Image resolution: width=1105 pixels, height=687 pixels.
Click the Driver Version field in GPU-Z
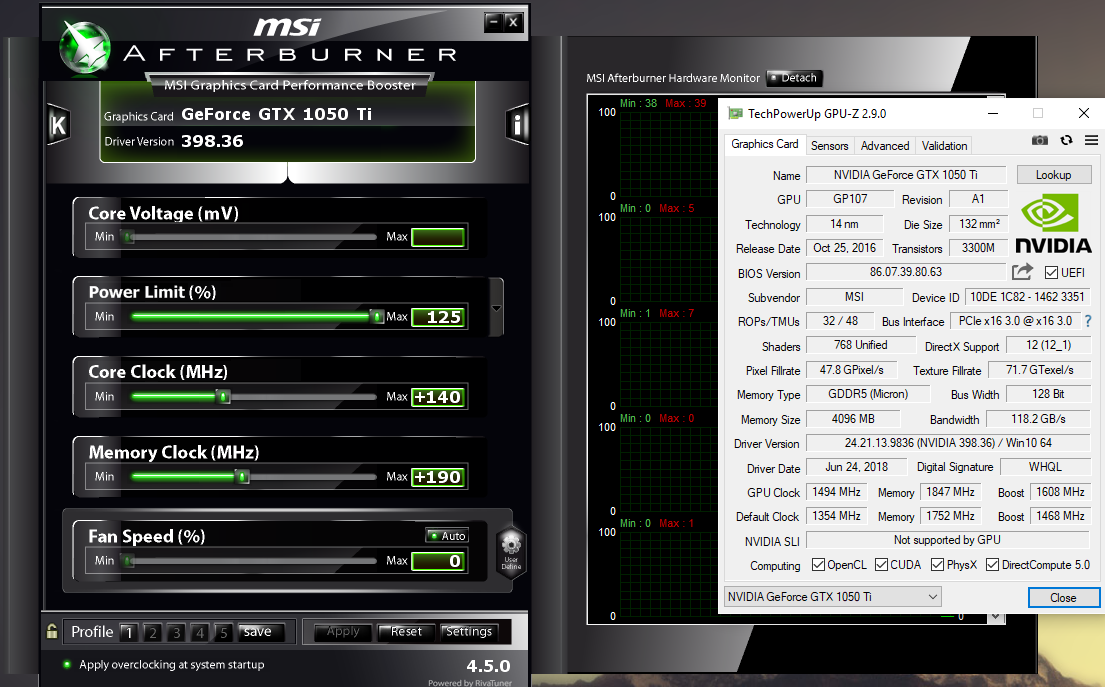click(x=948, y=443)
